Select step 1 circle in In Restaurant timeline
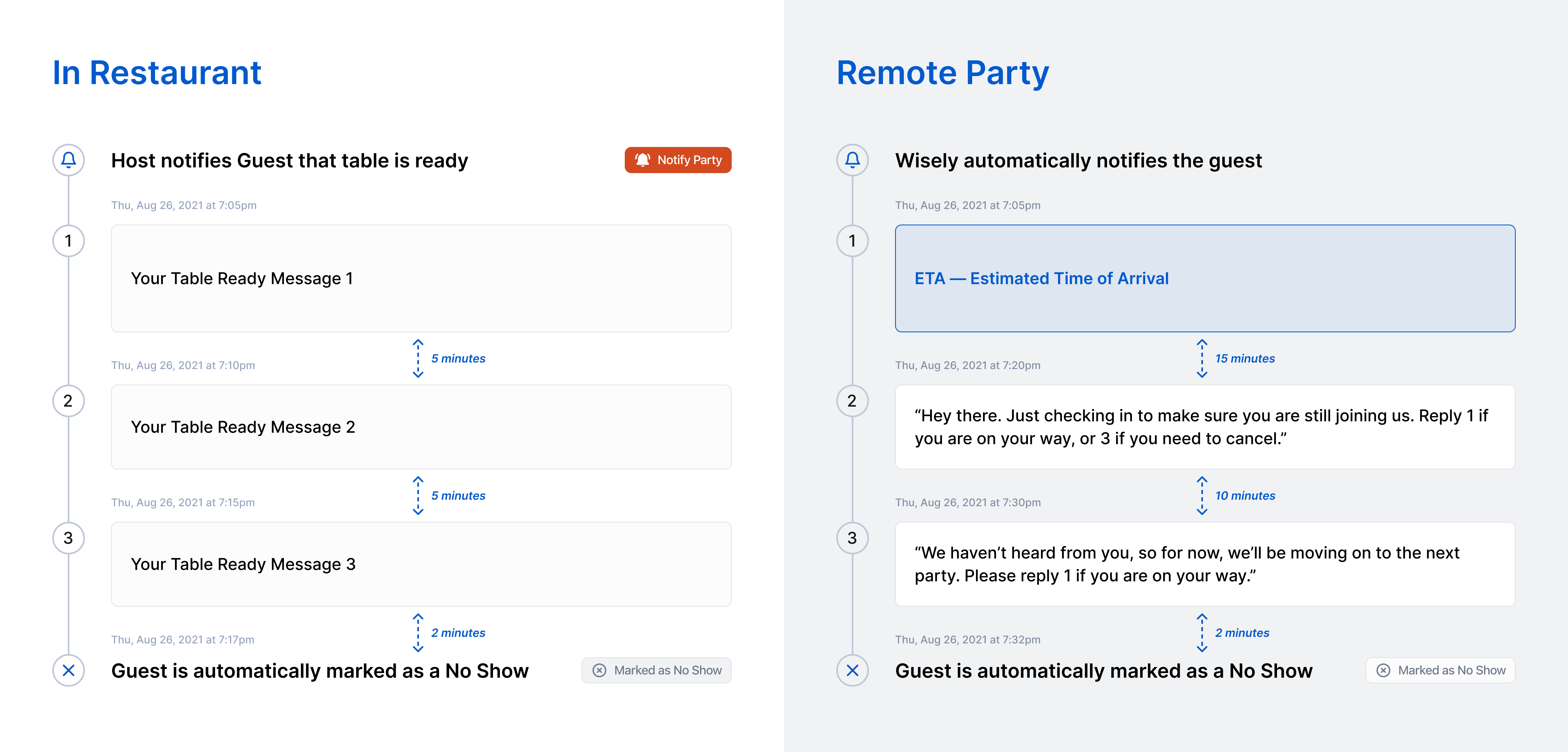The width and height of the screenshot is (1568, 752). point(69,241)
